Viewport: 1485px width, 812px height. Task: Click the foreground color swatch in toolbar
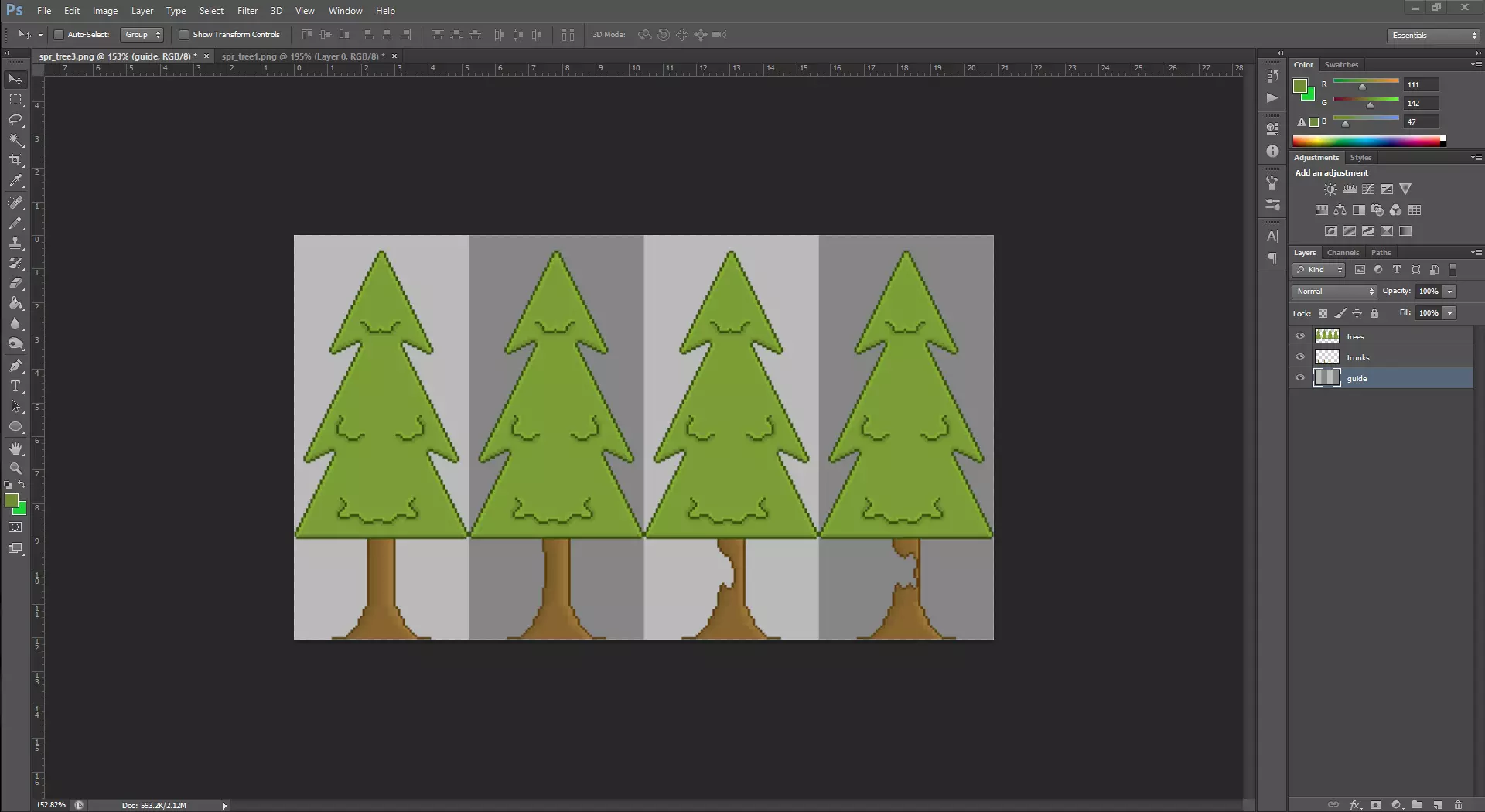pyautogui.click(x=11, y=501)
